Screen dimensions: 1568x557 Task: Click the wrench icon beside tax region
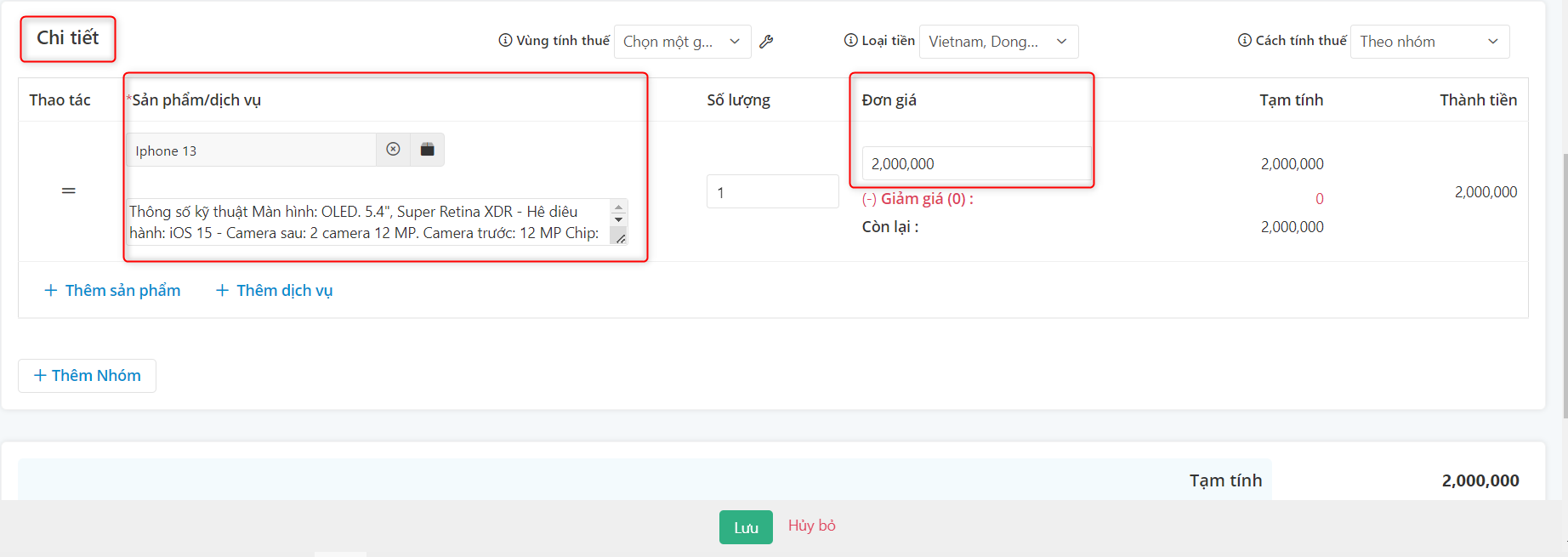click(x=766, y=42)
